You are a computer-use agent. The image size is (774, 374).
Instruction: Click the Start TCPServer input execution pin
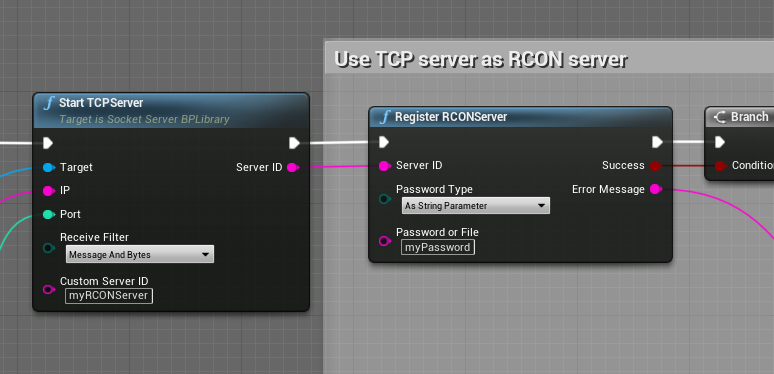tap(48, 143)
